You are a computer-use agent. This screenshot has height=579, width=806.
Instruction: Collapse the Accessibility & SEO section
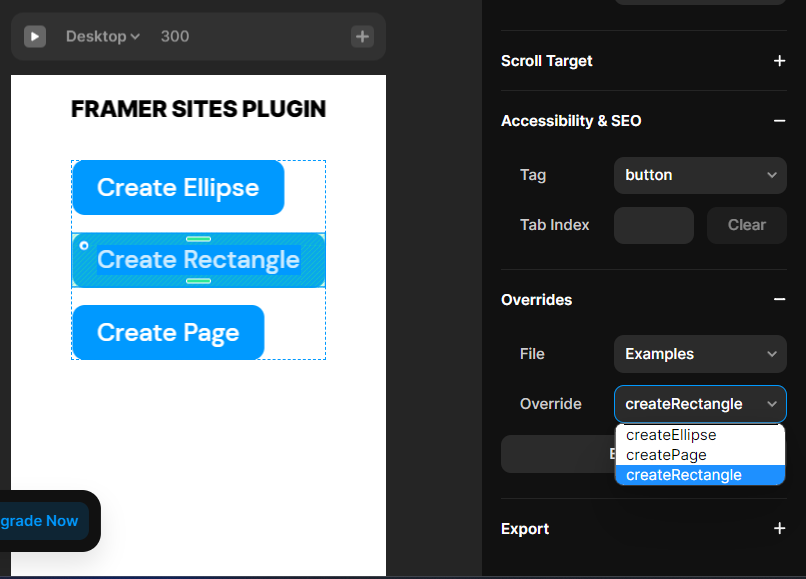[x=779, y=121]
